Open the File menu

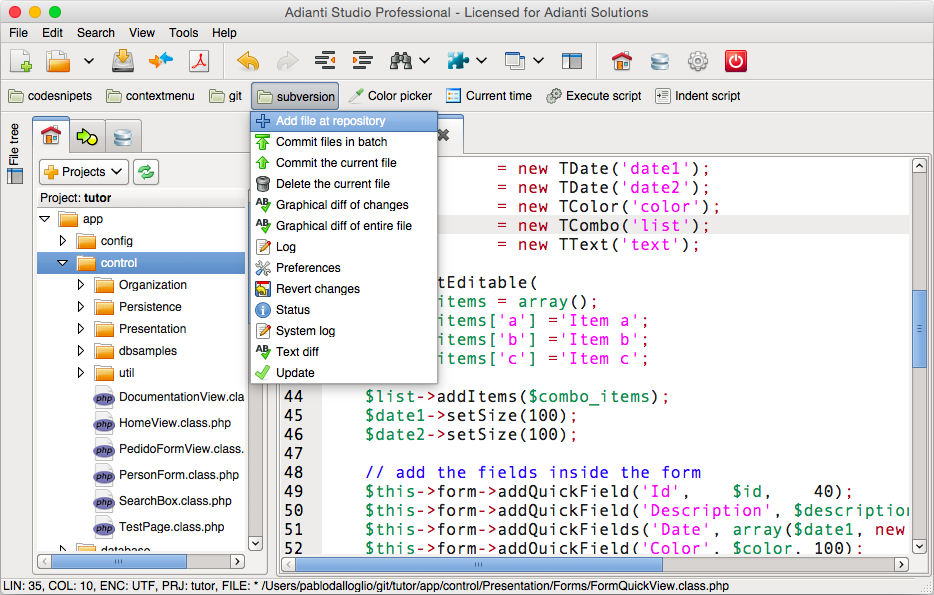coord(18,33)
